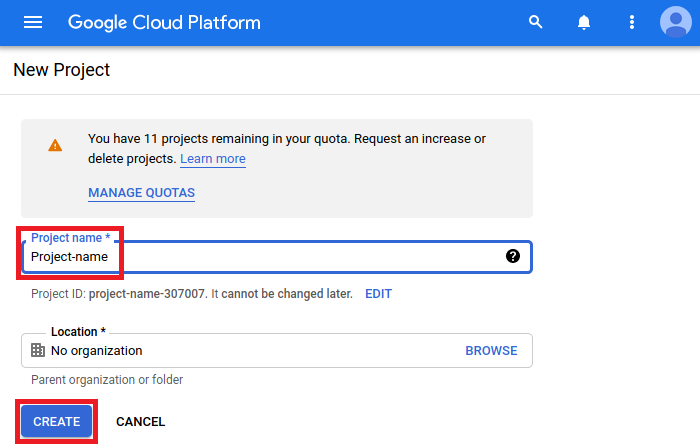Click the Parent organization or folder hint
Screen dimensions: 700x447
pyautogui.click(x=107, y=380)
